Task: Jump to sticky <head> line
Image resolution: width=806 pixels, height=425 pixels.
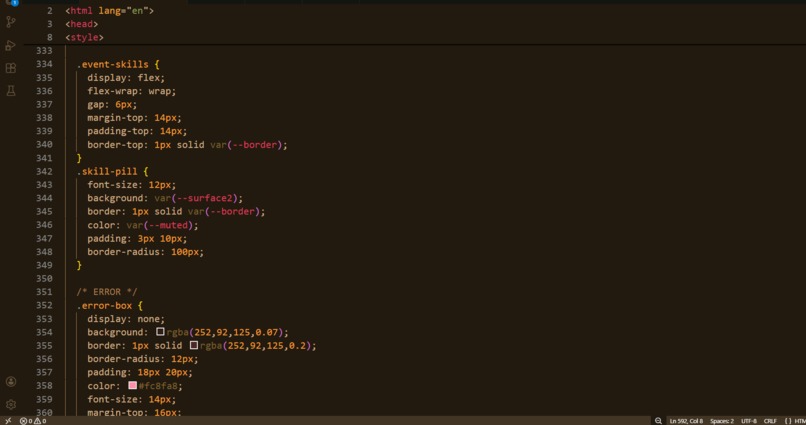Action: pyautogui.click(x=82, y=24)
